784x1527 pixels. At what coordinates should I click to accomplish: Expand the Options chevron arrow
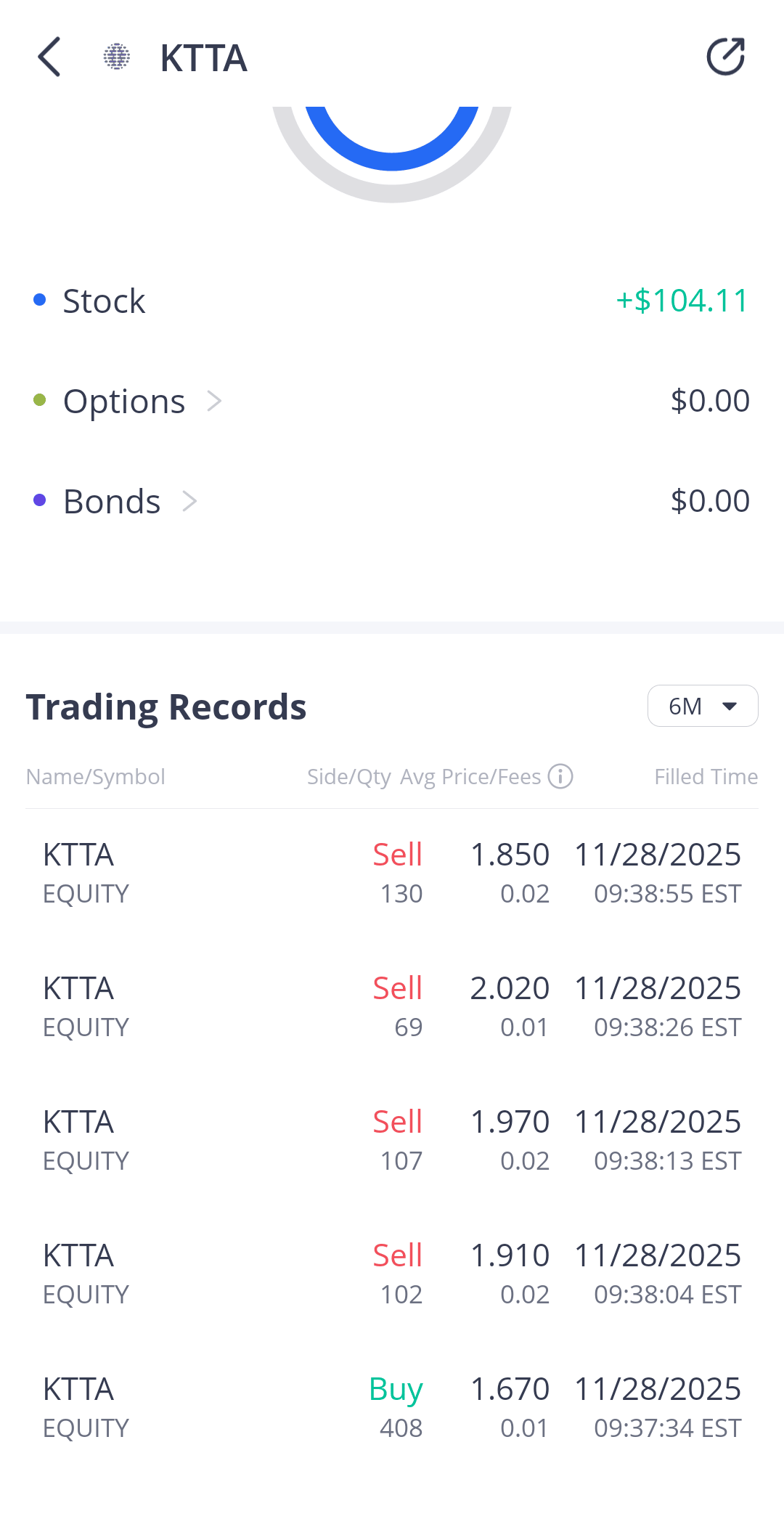pos(213,401)
